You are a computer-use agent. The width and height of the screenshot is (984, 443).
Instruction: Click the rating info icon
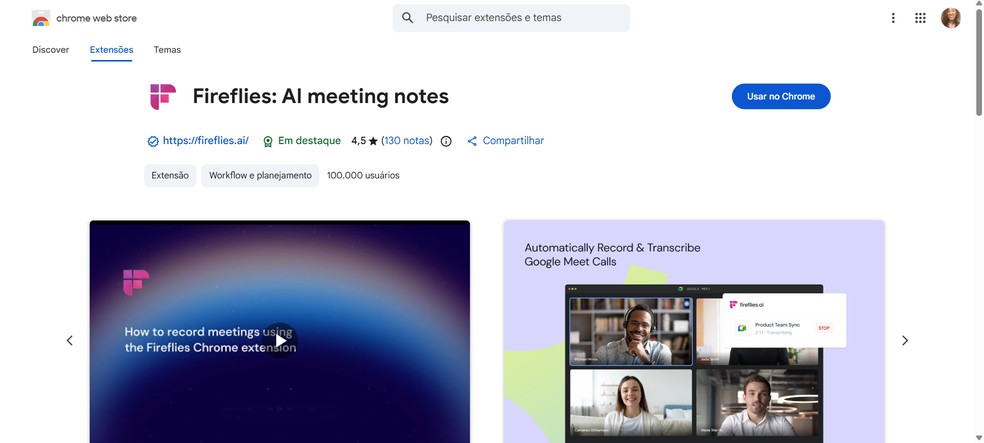pyautogui.click(x=446, y=141)
